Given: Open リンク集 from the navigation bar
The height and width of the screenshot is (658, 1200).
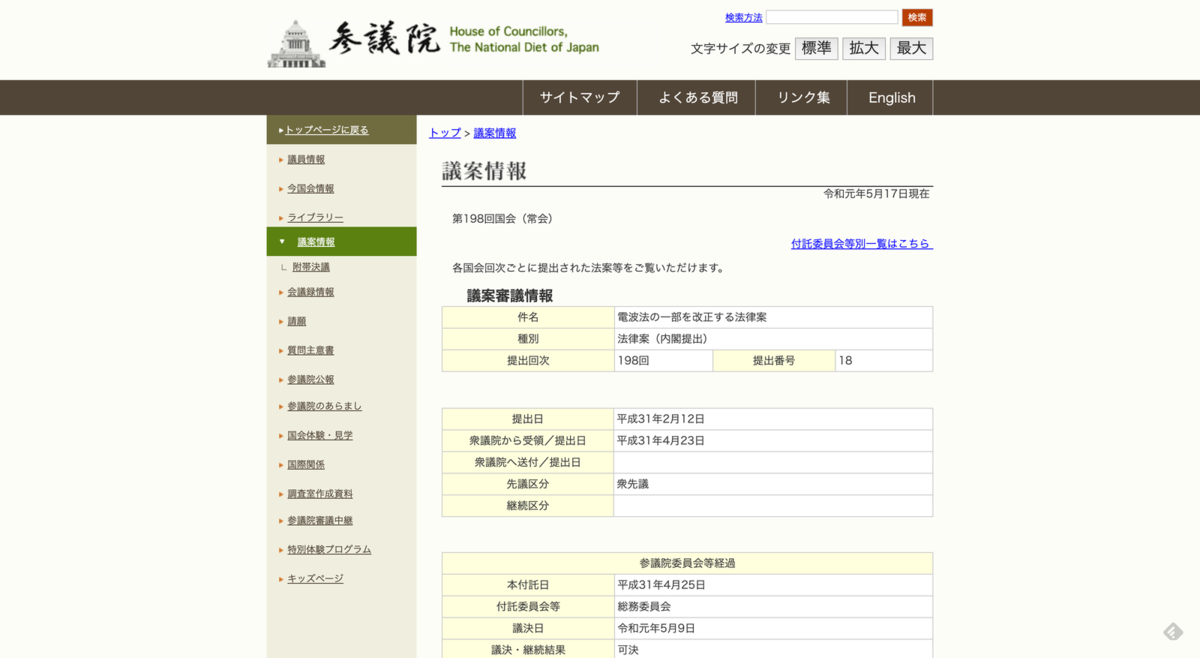Looking at the screenshot, I should [803, 98].
